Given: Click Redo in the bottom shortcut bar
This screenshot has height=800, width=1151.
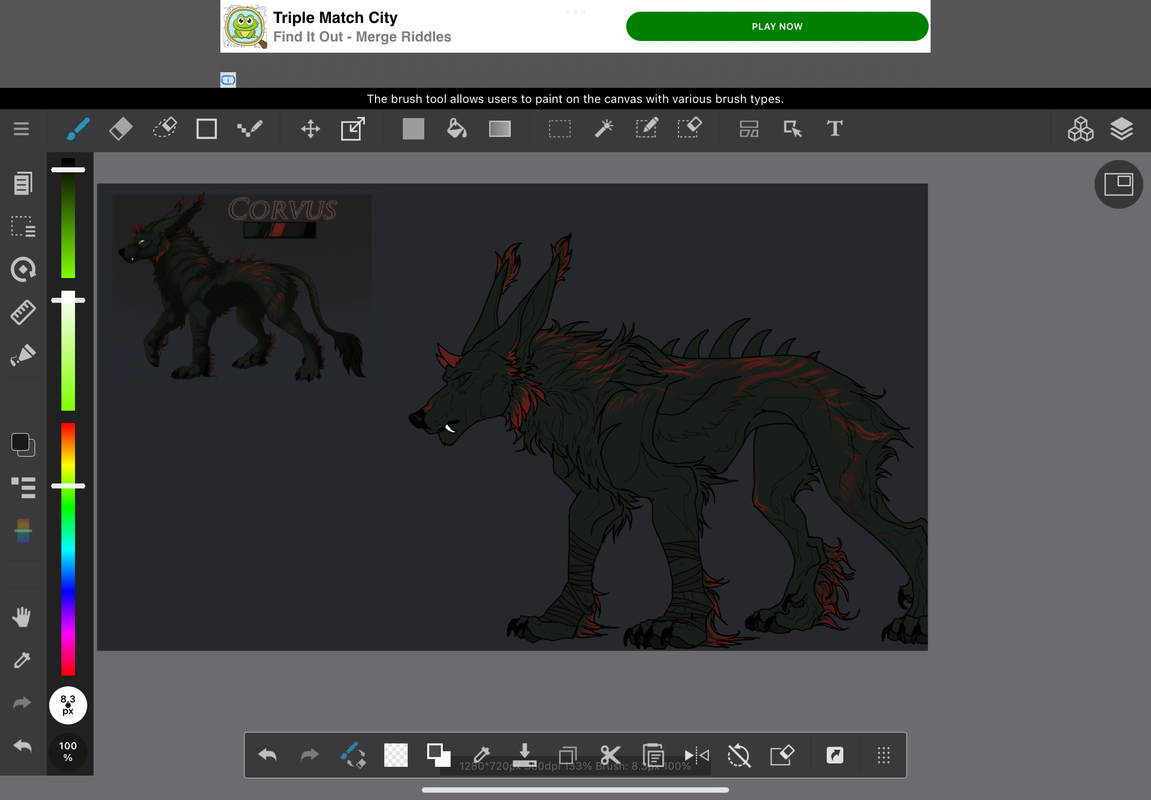Looking at the screenshot, I should coord(310,755).
